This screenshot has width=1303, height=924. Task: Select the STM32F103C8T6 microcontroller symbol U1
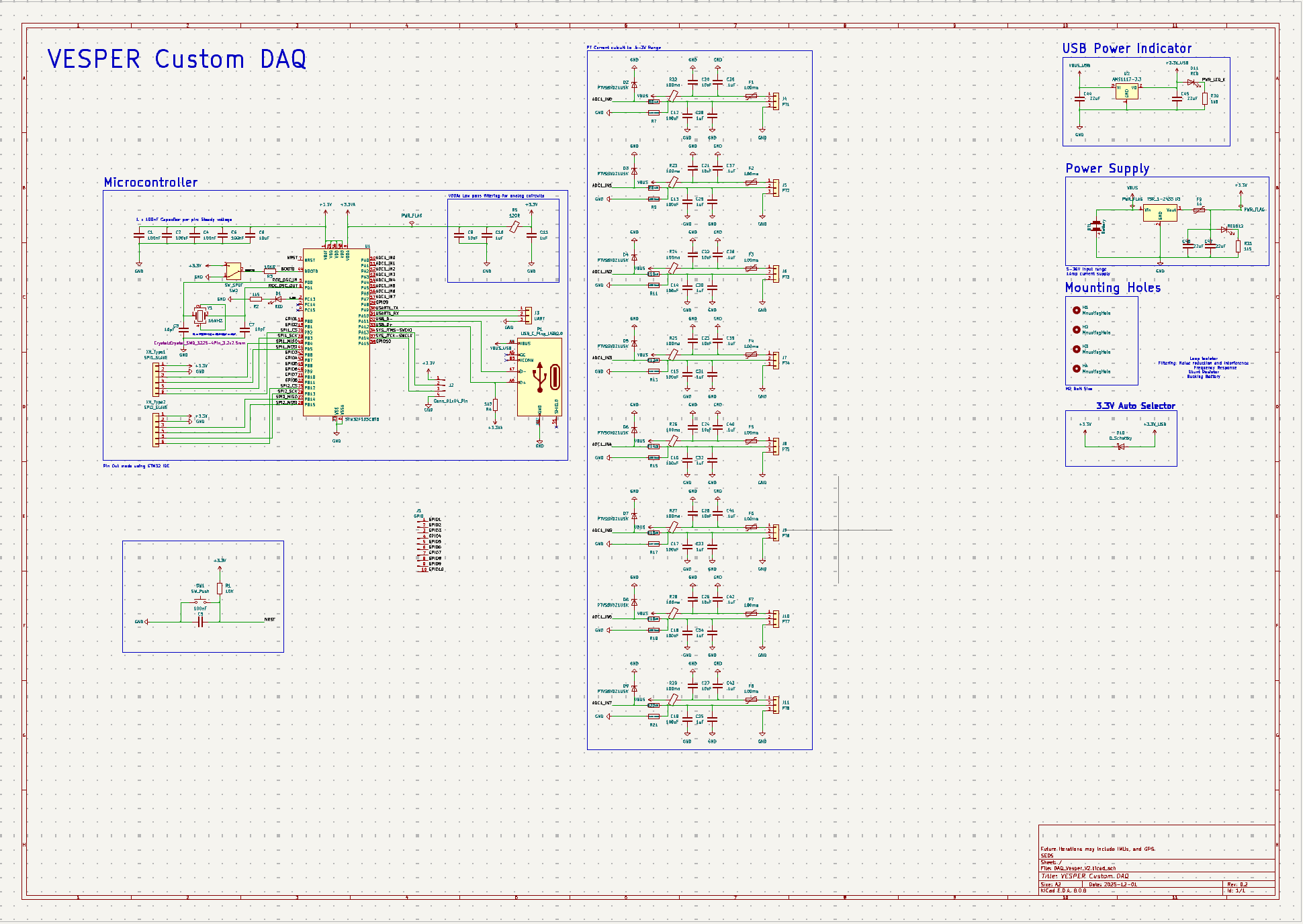coord(336,332)
